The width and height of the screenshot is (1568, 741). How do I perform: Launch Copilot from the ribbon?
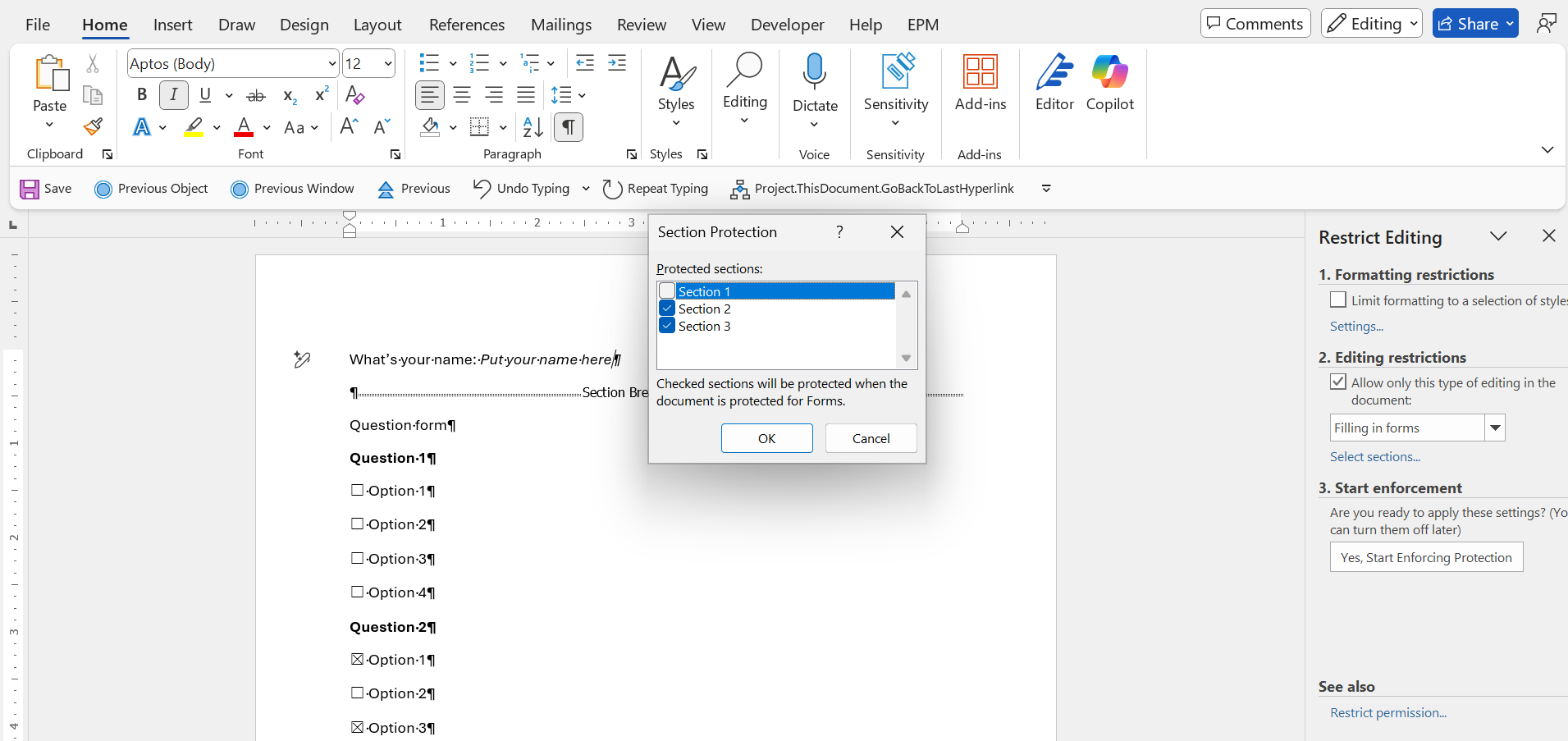point(1110,82)
